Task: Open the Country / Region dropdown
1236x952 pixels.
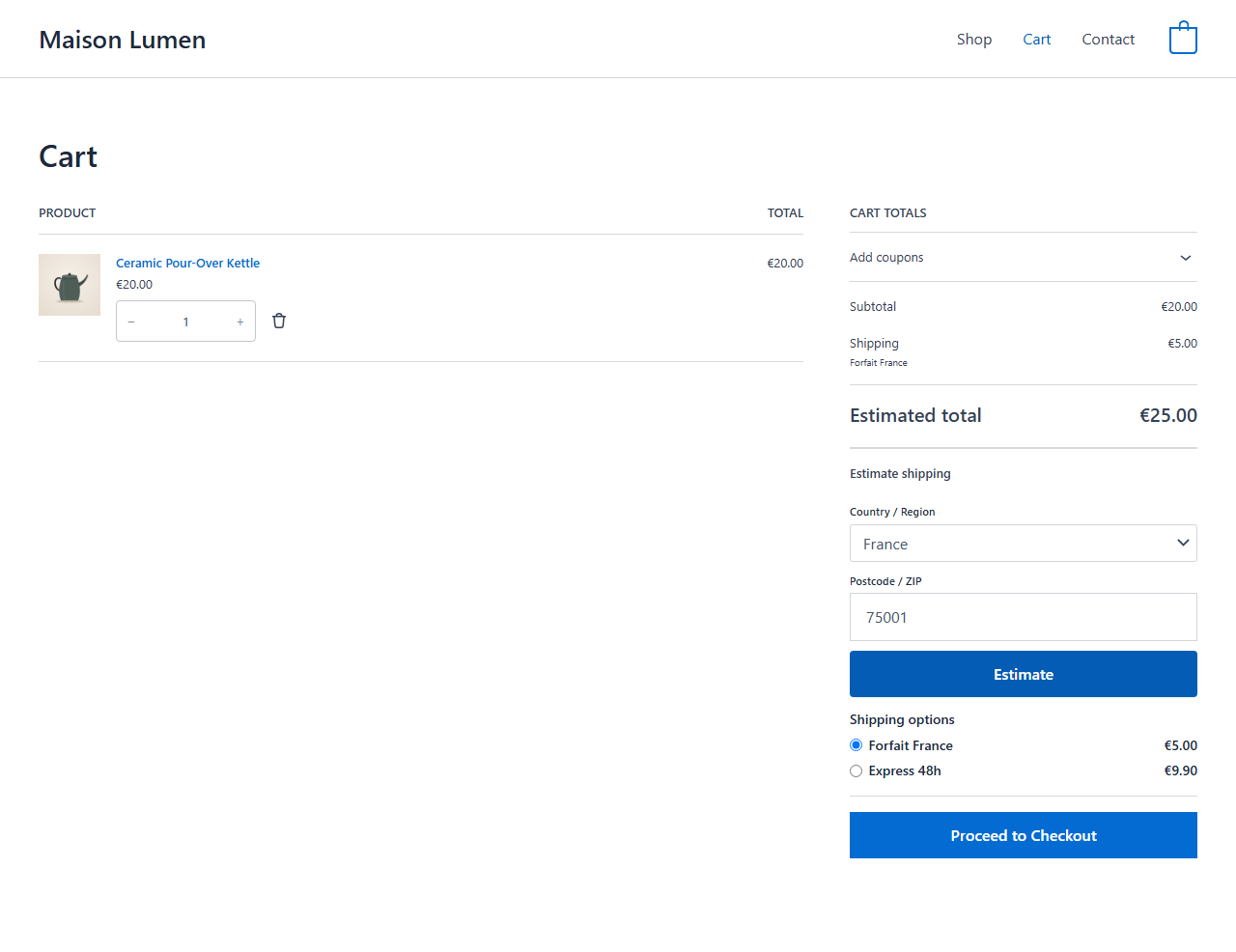Action: click(1024, 544)
